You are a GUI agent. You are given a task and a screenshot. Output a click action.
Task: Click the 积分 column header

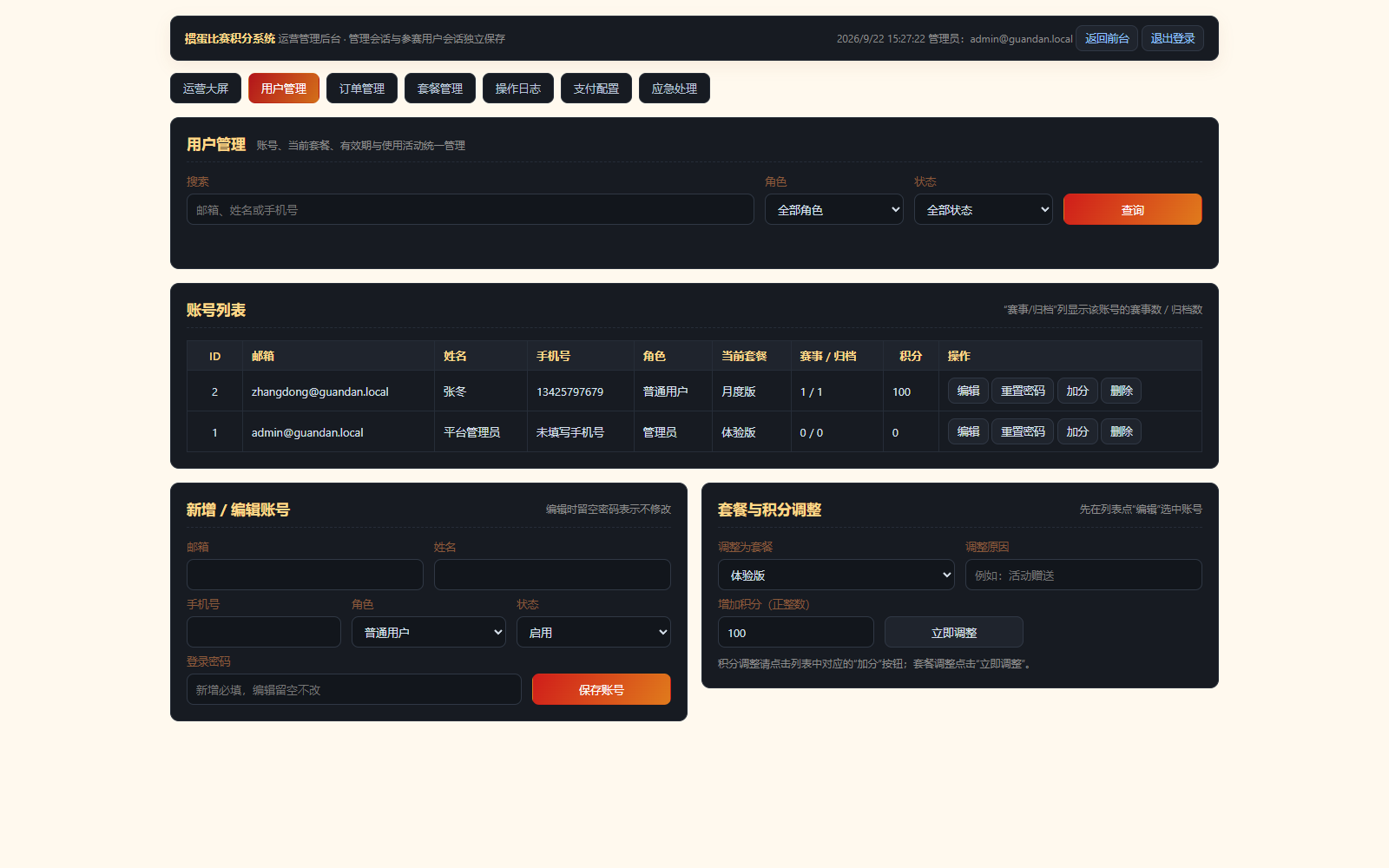911,356
